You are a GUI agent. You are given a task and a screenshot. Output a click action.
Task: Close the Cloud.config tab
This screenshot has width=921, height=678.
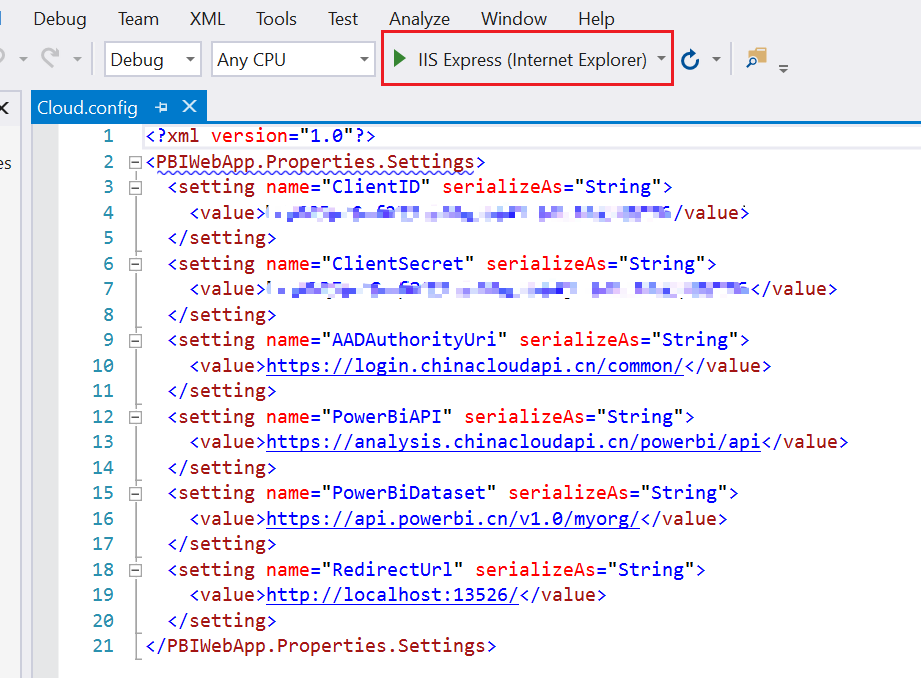(x=189, y=107)
